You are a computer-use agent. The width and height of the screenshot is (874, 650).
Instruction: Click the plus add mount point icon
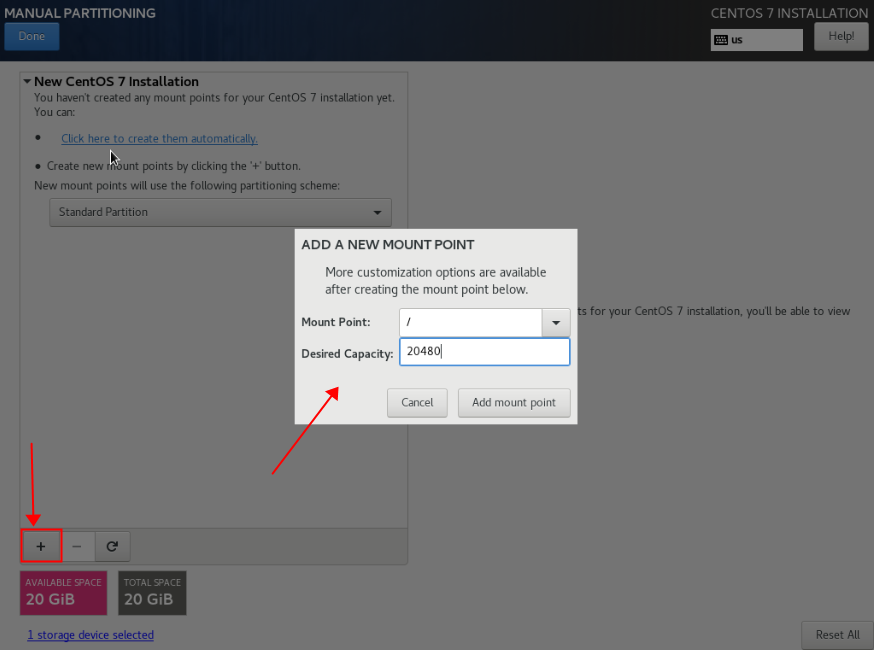(41, 546)
